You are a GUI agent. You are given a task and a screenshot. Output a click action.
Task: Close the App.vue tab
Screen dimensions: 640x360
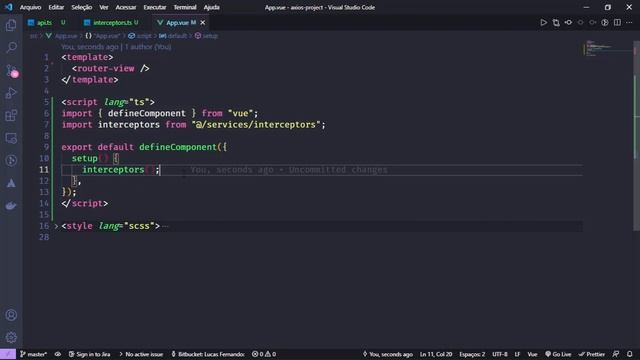203,23
